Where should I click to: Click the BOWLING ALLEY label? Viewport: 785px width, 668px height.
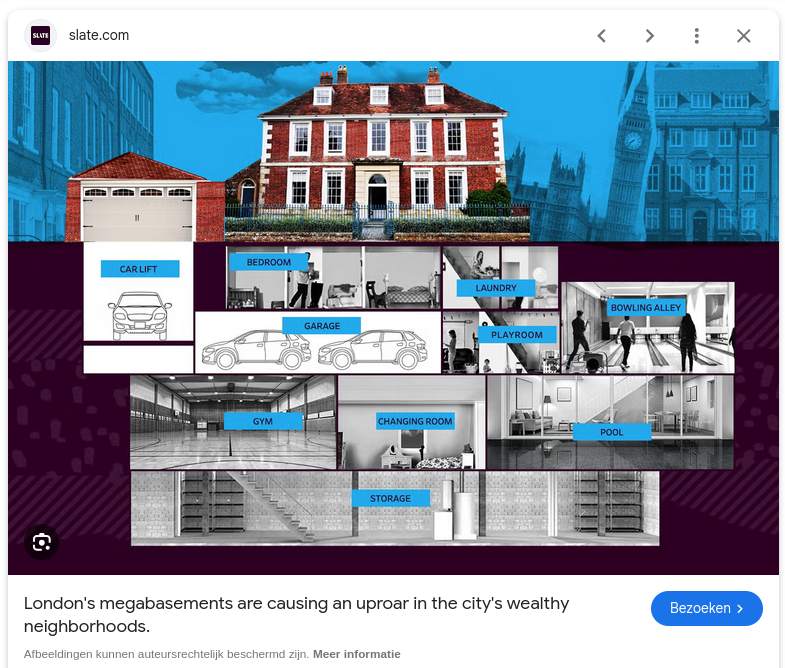point(646,307)
